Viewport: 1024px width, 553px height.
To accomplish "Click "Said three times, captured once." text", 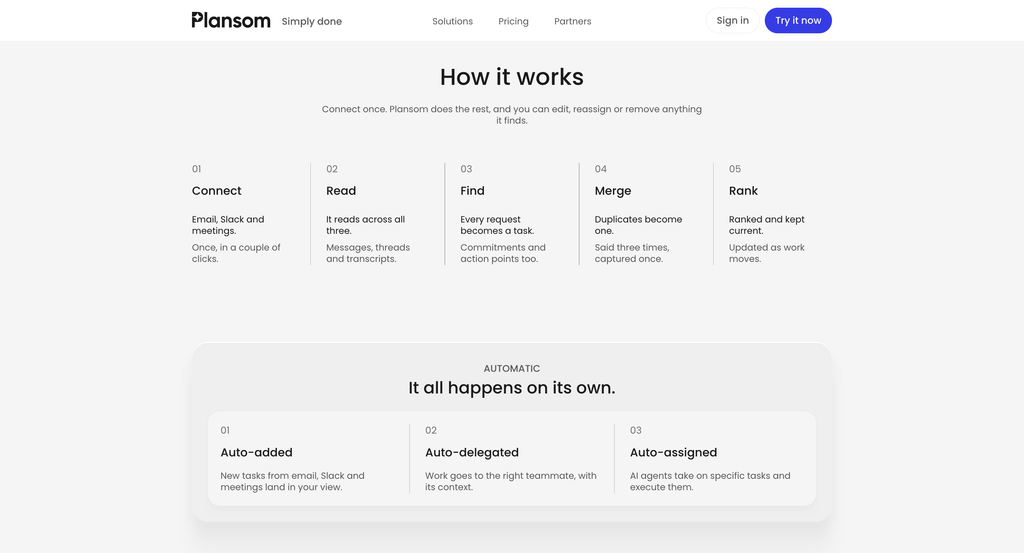I will click(x=632, y=253).
